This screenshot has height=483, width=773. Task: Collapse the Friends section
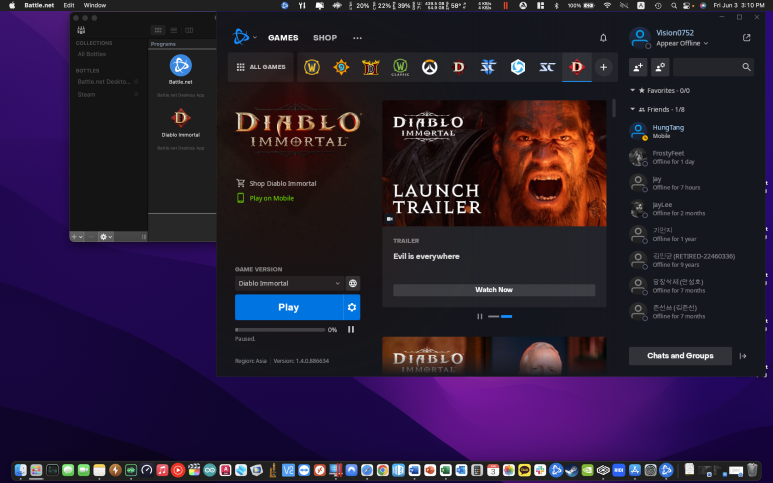pos(632,109)
